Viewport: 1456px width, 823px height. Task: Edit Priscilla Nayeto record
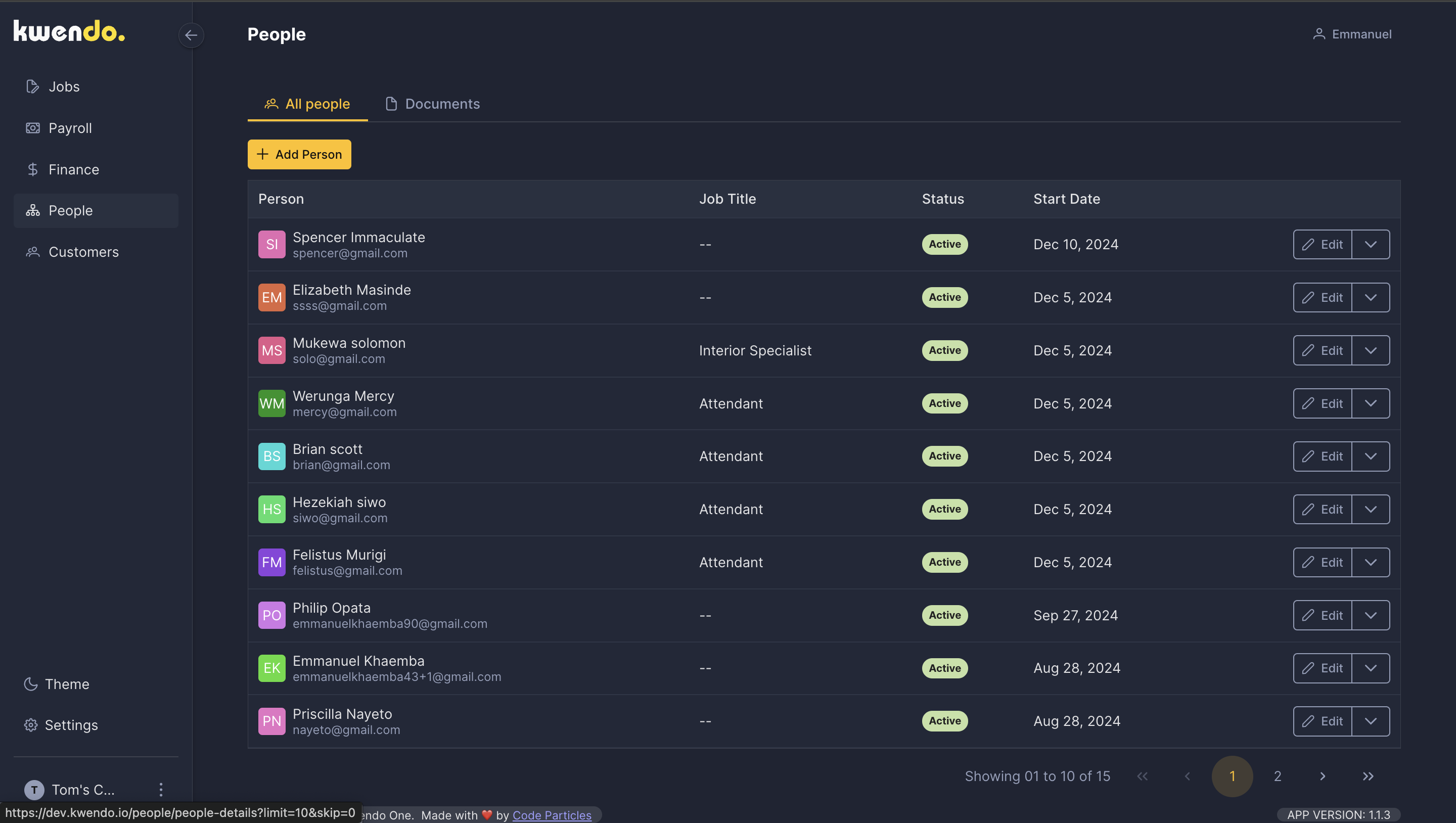pos(1323,721)
